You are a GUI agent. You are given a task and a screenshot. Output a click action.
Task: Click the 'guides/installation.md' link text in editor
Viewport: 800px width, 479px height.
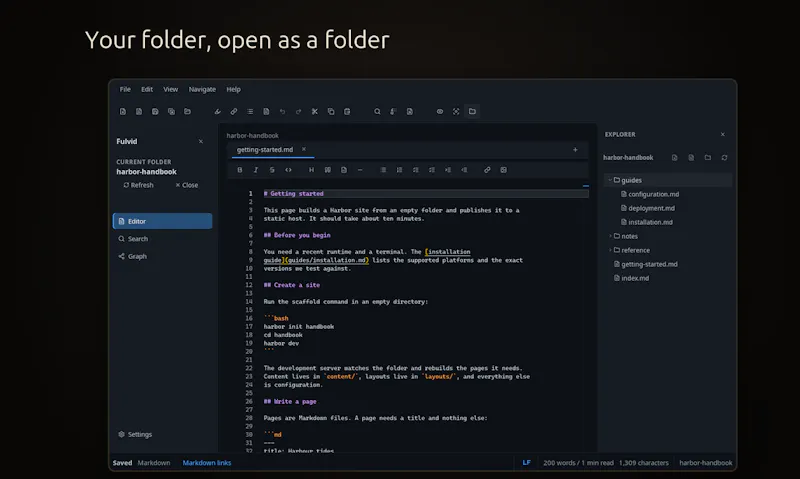click(327, 260)
